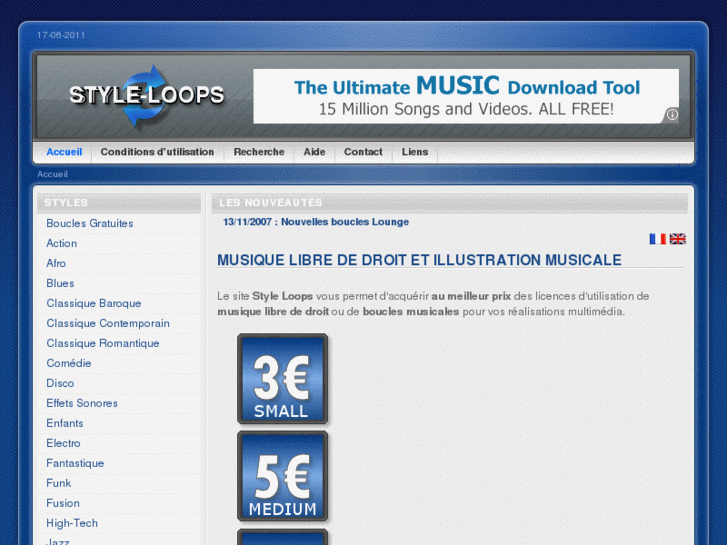Click the 17-06-2011 date text
727x545 pixels.
tap(61, 35)
